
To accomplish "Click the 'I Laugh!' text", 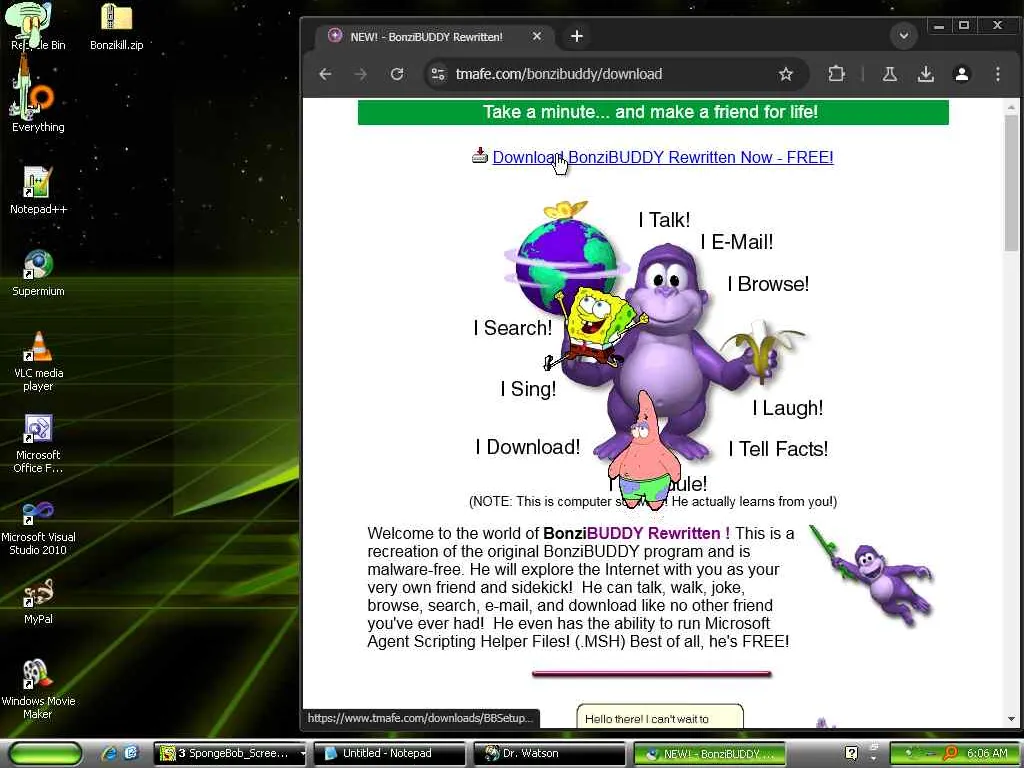I will click(x=788, y=408).
